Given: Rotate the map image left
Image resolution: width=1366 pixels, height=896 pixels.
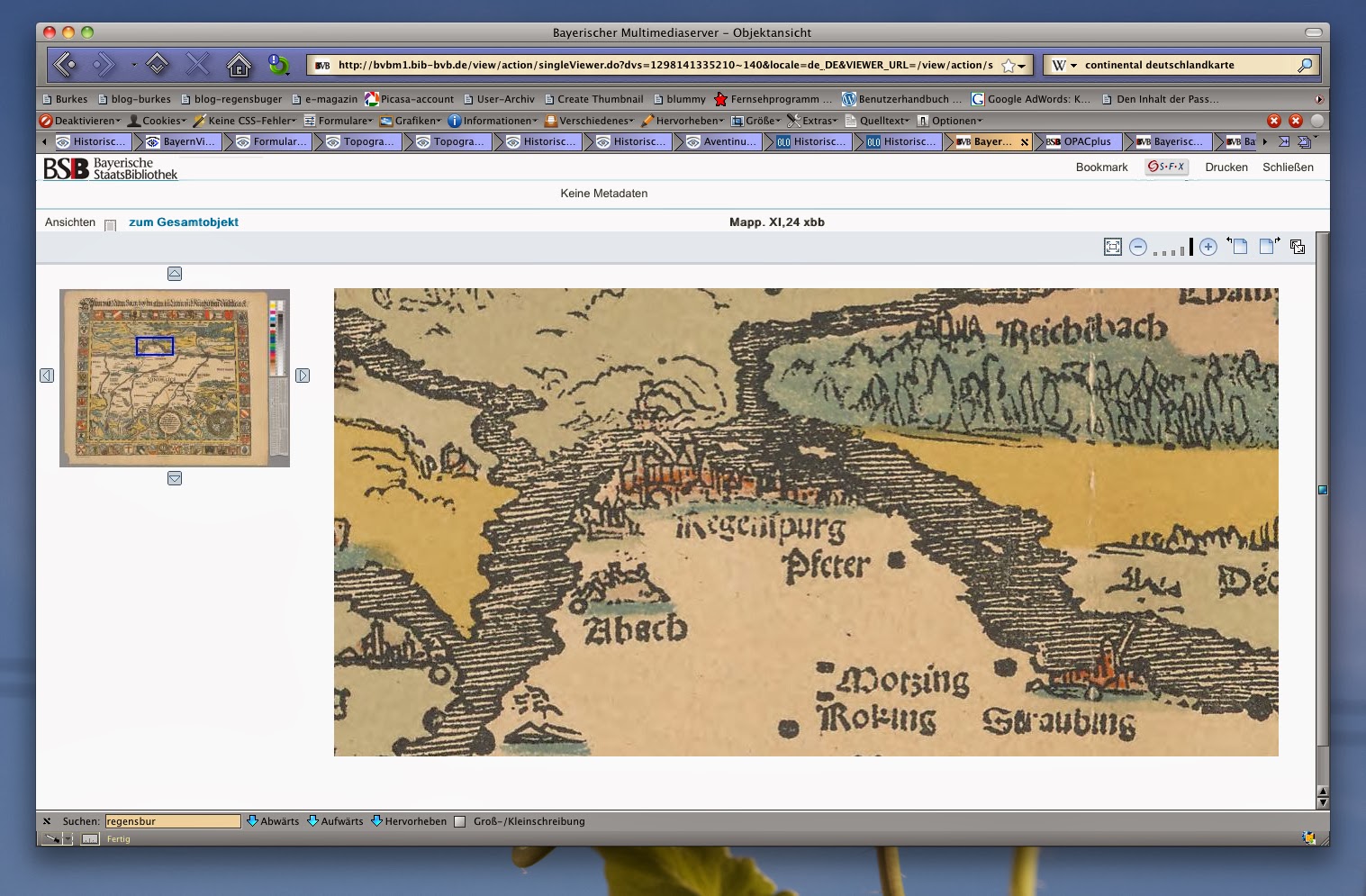Looking at the screenshot, I should pos(1237,246).
